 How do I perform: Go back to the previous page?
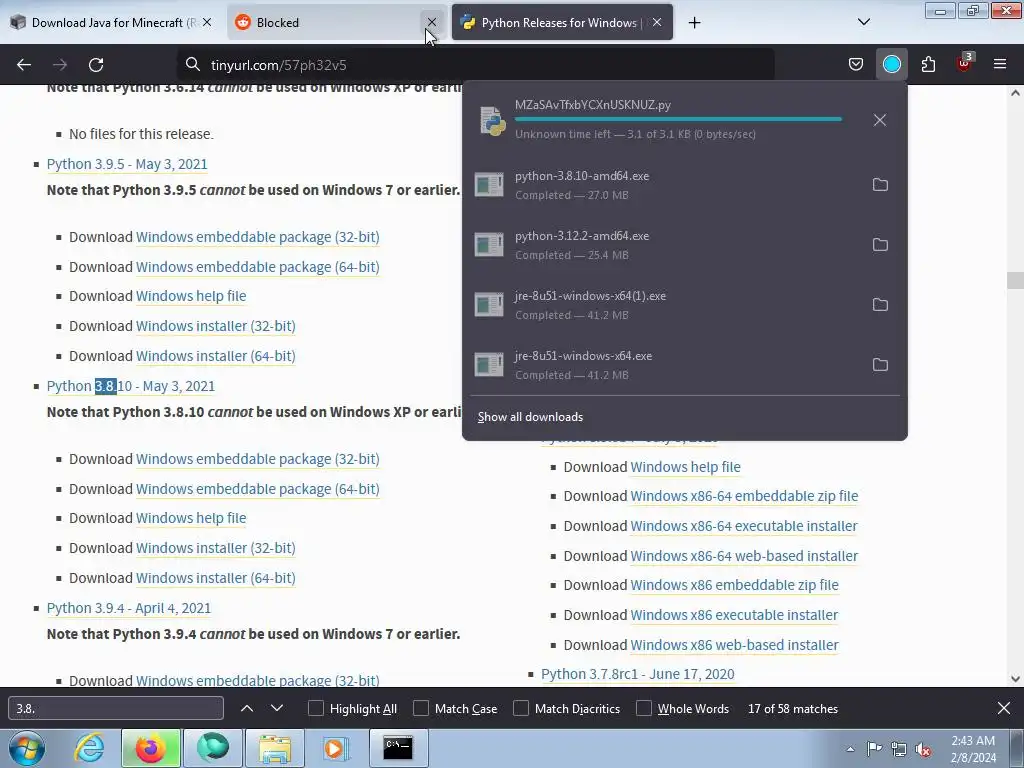(x=24, y=65)
